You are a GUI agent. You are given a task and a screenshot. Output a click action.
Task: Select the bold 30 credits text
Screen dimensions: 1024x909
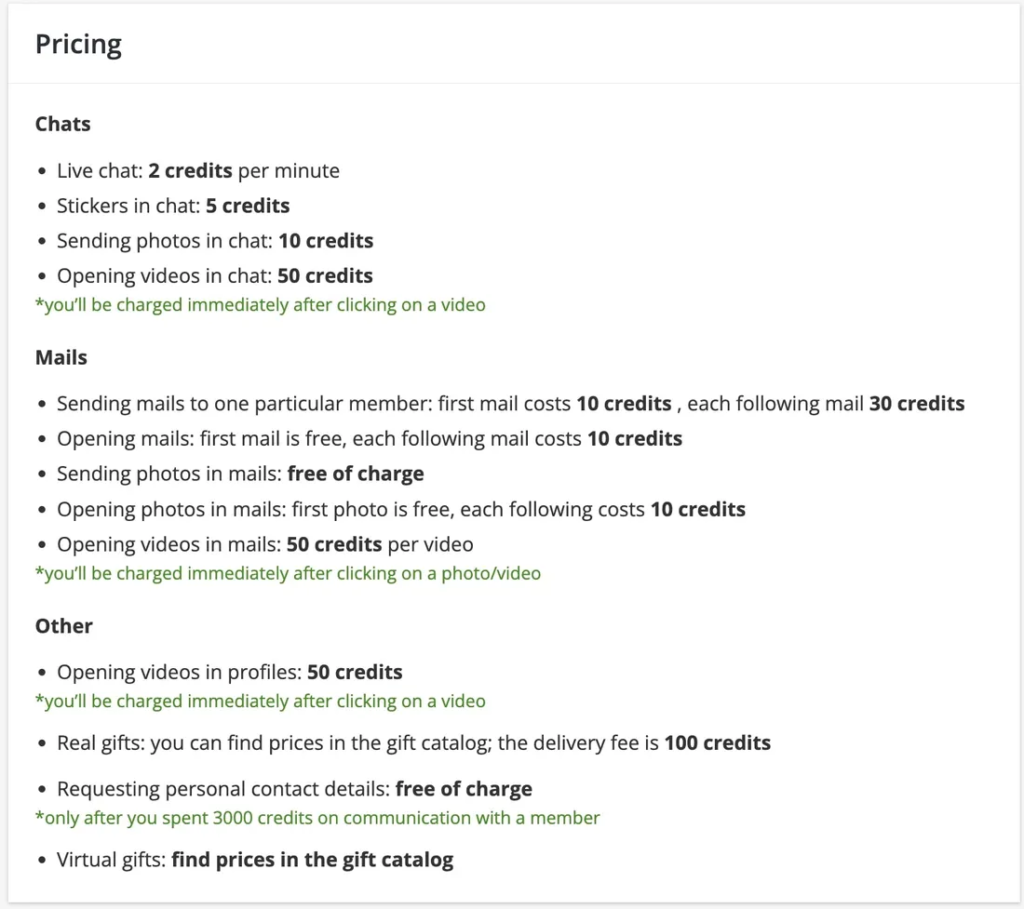(x=916, y=404)
